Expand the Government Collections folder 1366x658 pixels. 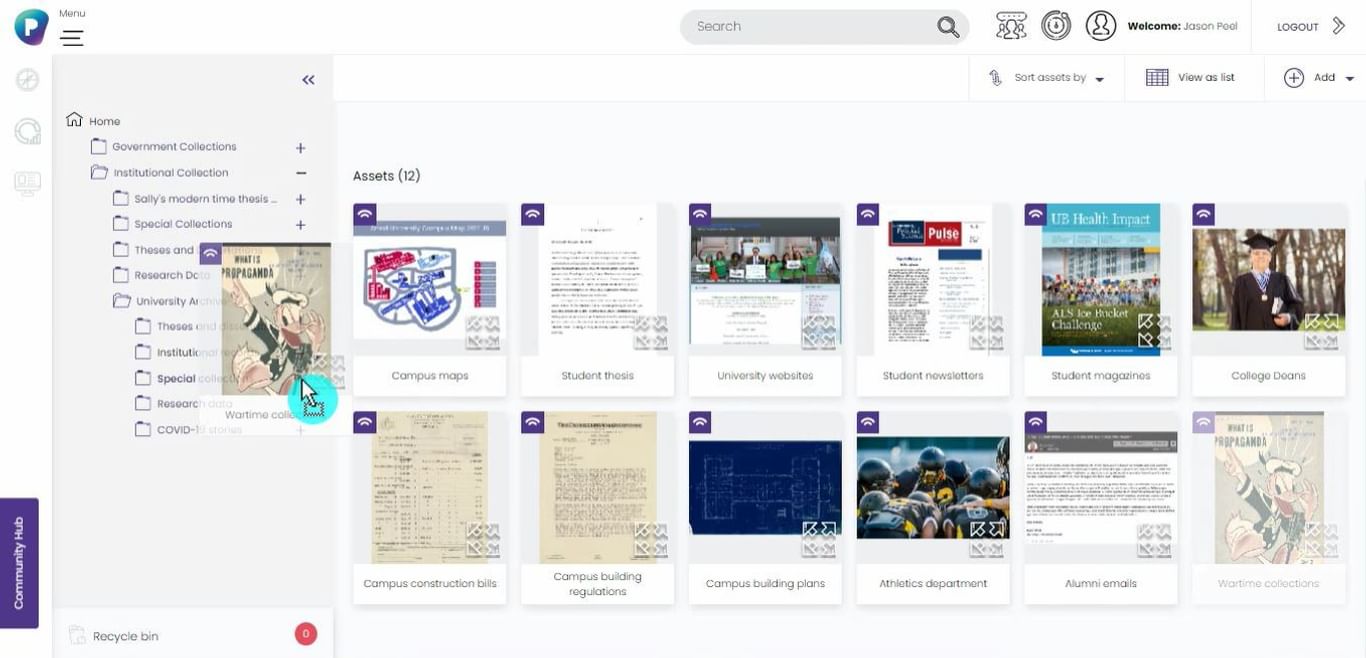300,148
